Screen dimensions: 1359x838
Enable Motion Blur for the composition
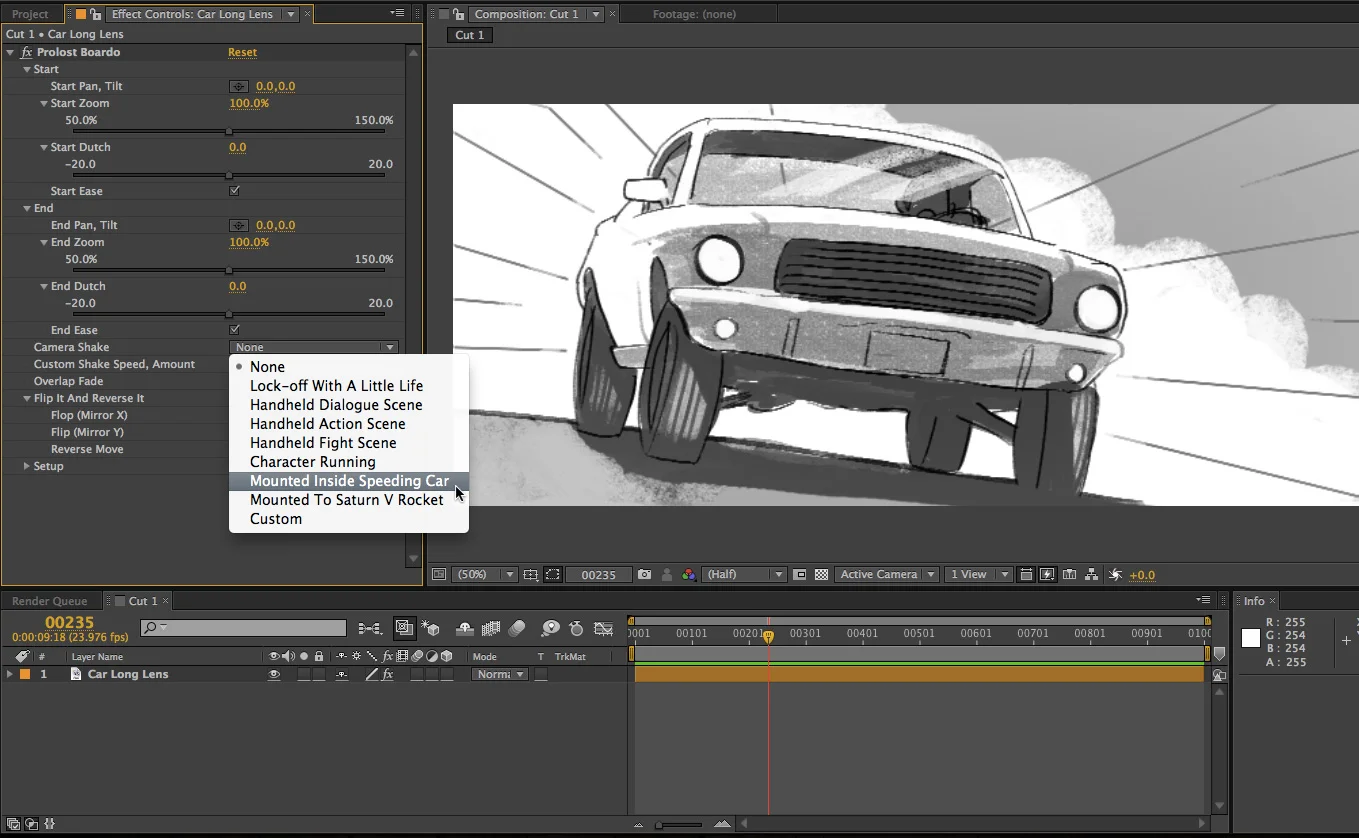click(517, 629)
